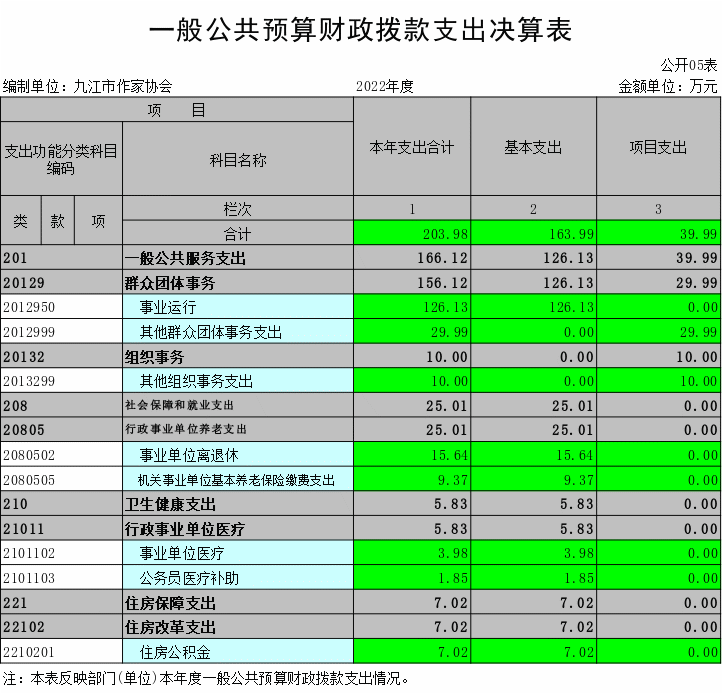The image size is (722, 693).
Task: Select the 基本支出 column header
Action: pos(533,147)
